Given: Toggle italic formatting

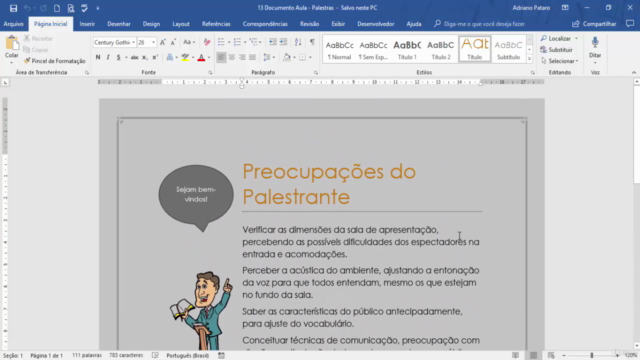Looking at the screenshot, I should click(108, 58).
